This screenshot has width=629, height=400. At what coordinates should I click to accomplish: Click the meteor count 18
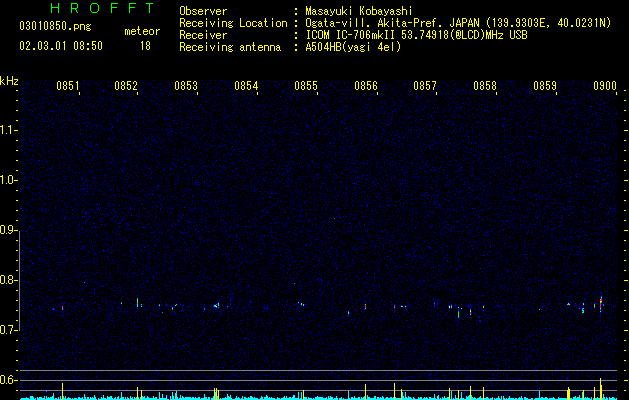[145, 46]
